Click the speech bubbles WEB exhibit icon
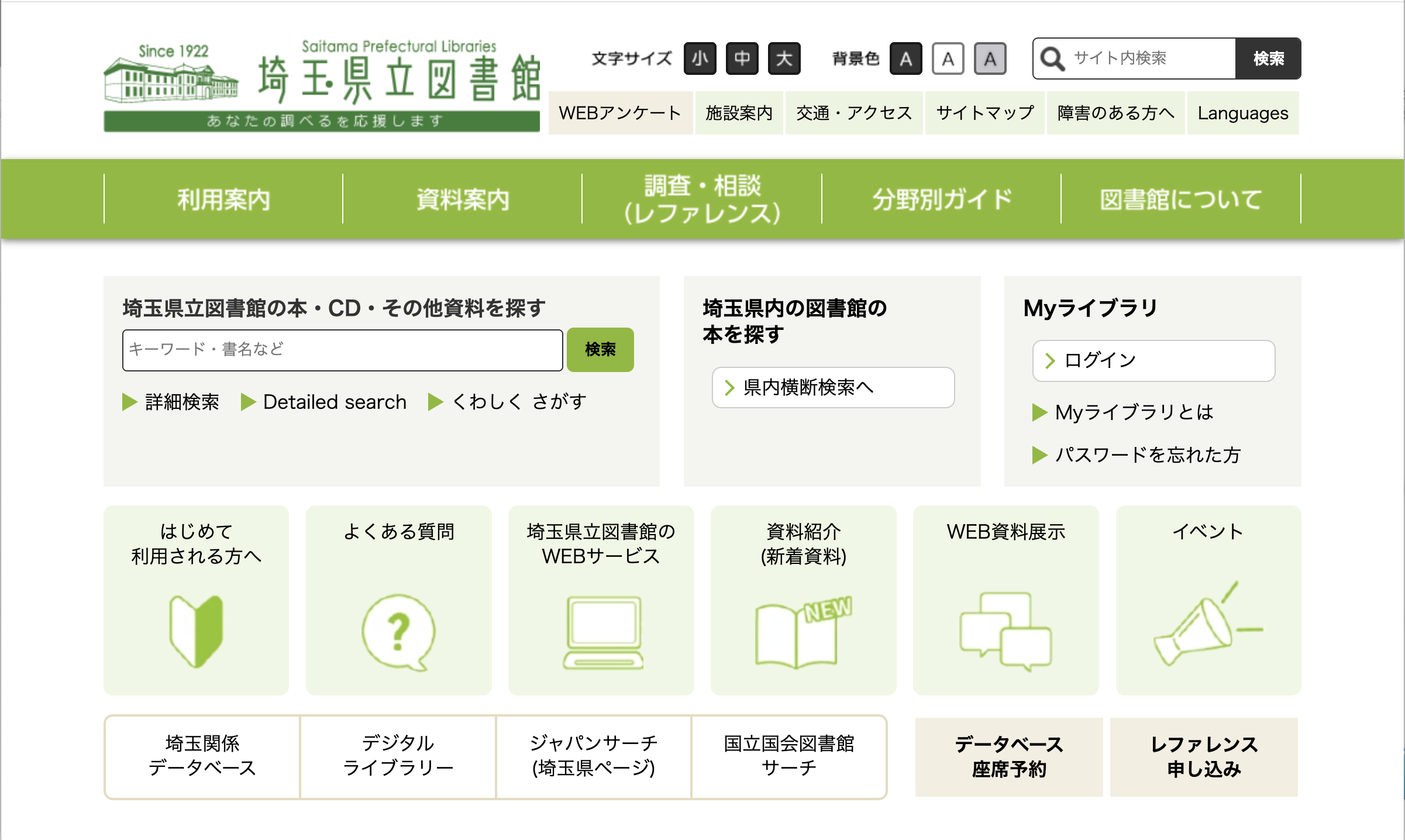Viewport: 1405px width, 840px height. click(x=1005, y=631)
